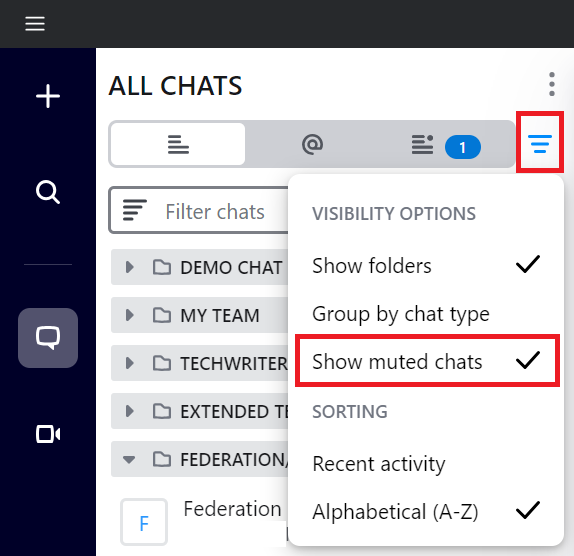Select the chat bubble icon in sidebar
The width and height of the screenshot is (574, 556).
(48, 337)
